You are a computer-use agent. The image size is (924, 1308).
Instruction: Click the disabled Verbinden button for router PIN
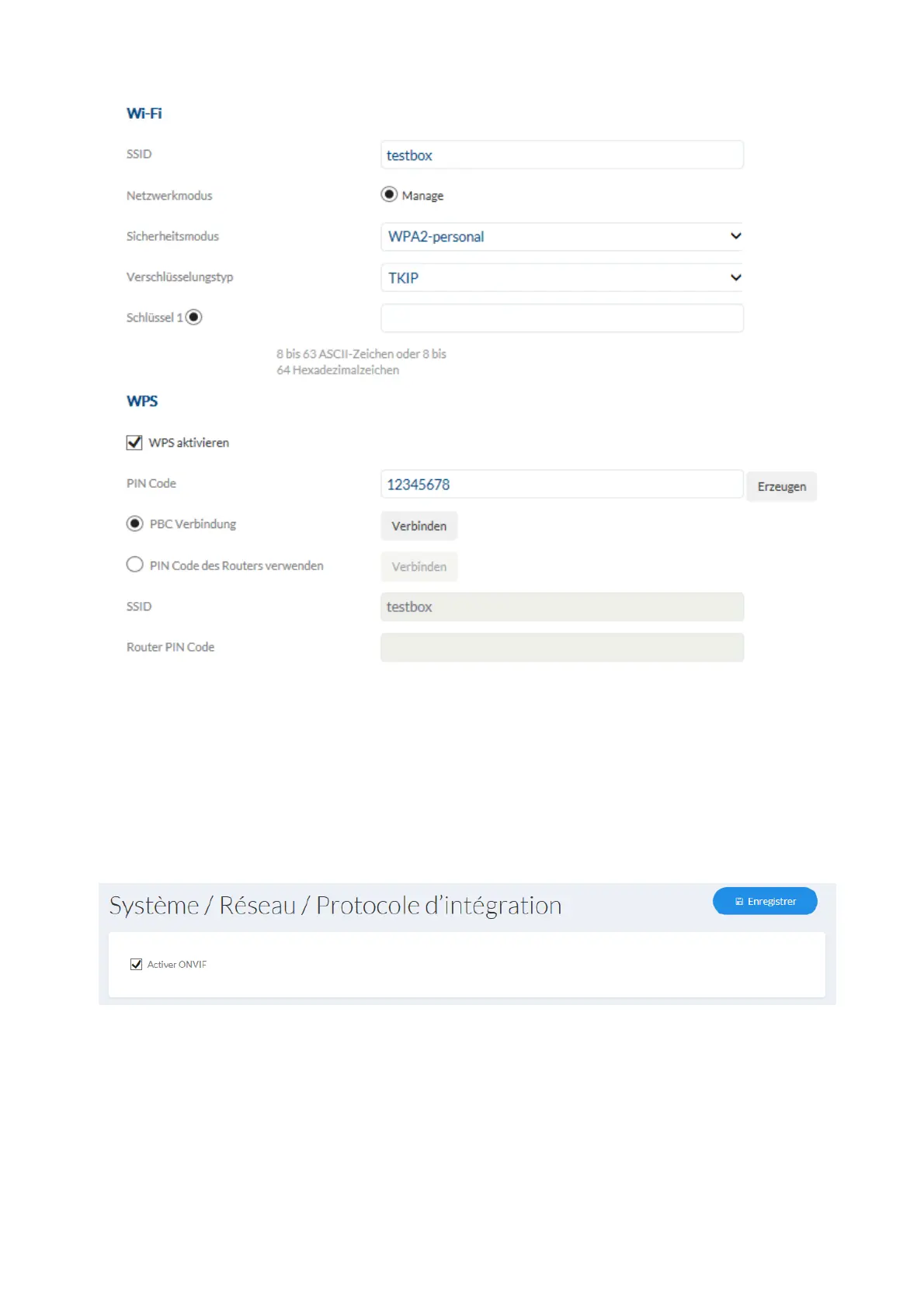(419, 567)
